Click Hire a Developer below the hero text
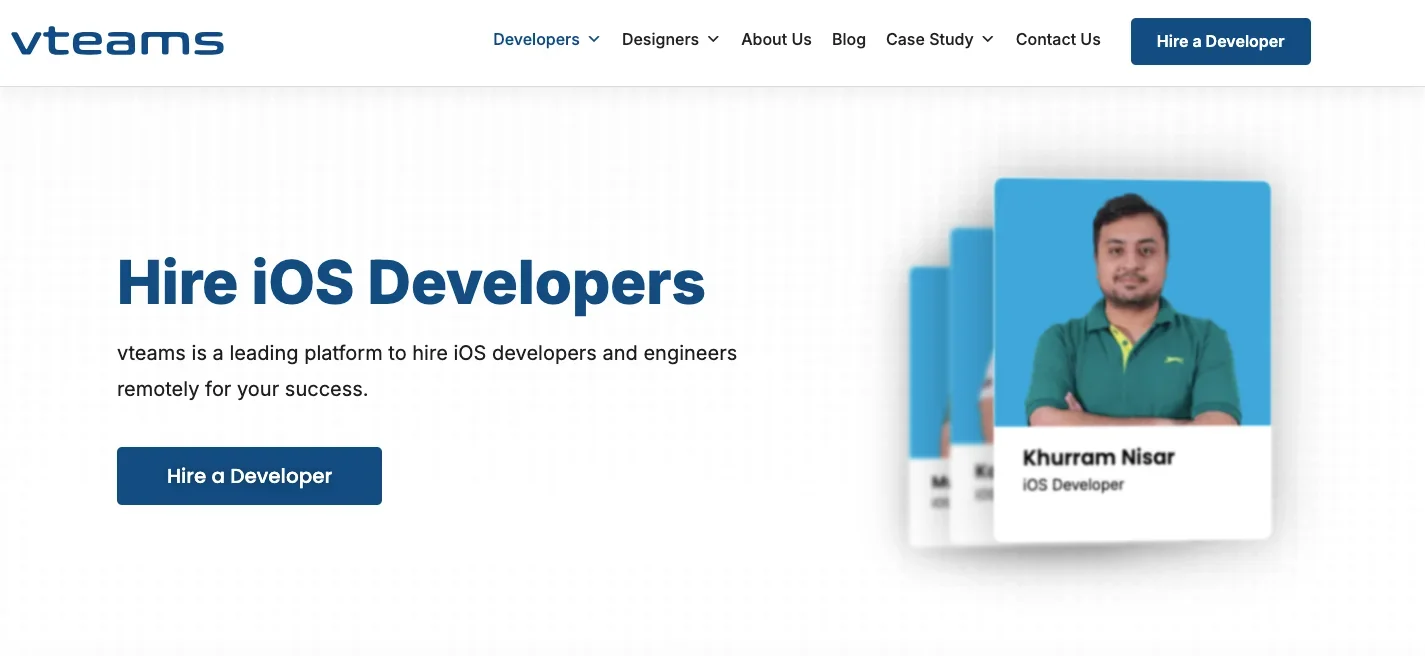The image size is (1425, 656). (x=249, y=476)
